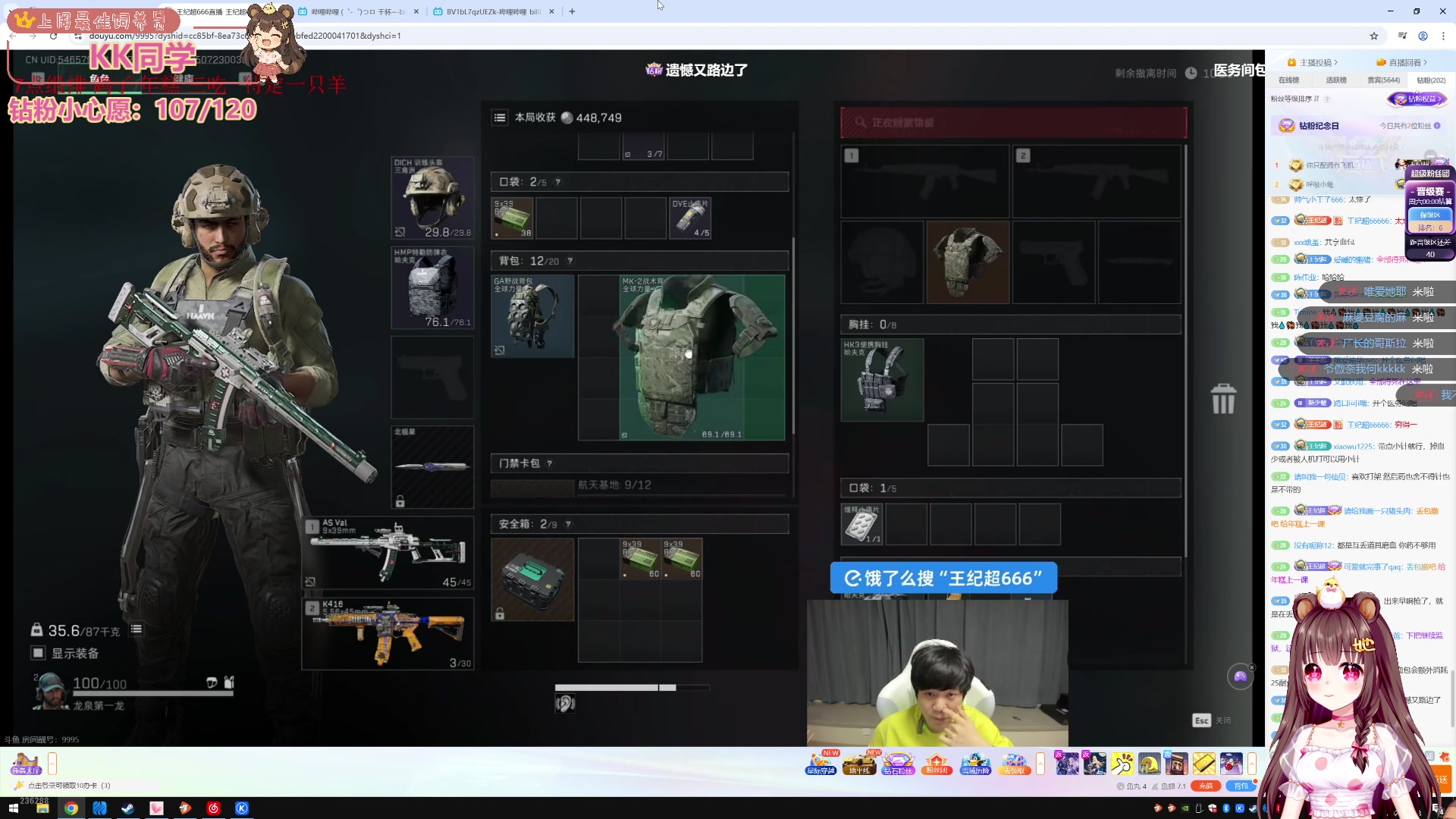Open Windows Start menu
Viewport: 1456px width, 819px height.
(x=13, y=808)
